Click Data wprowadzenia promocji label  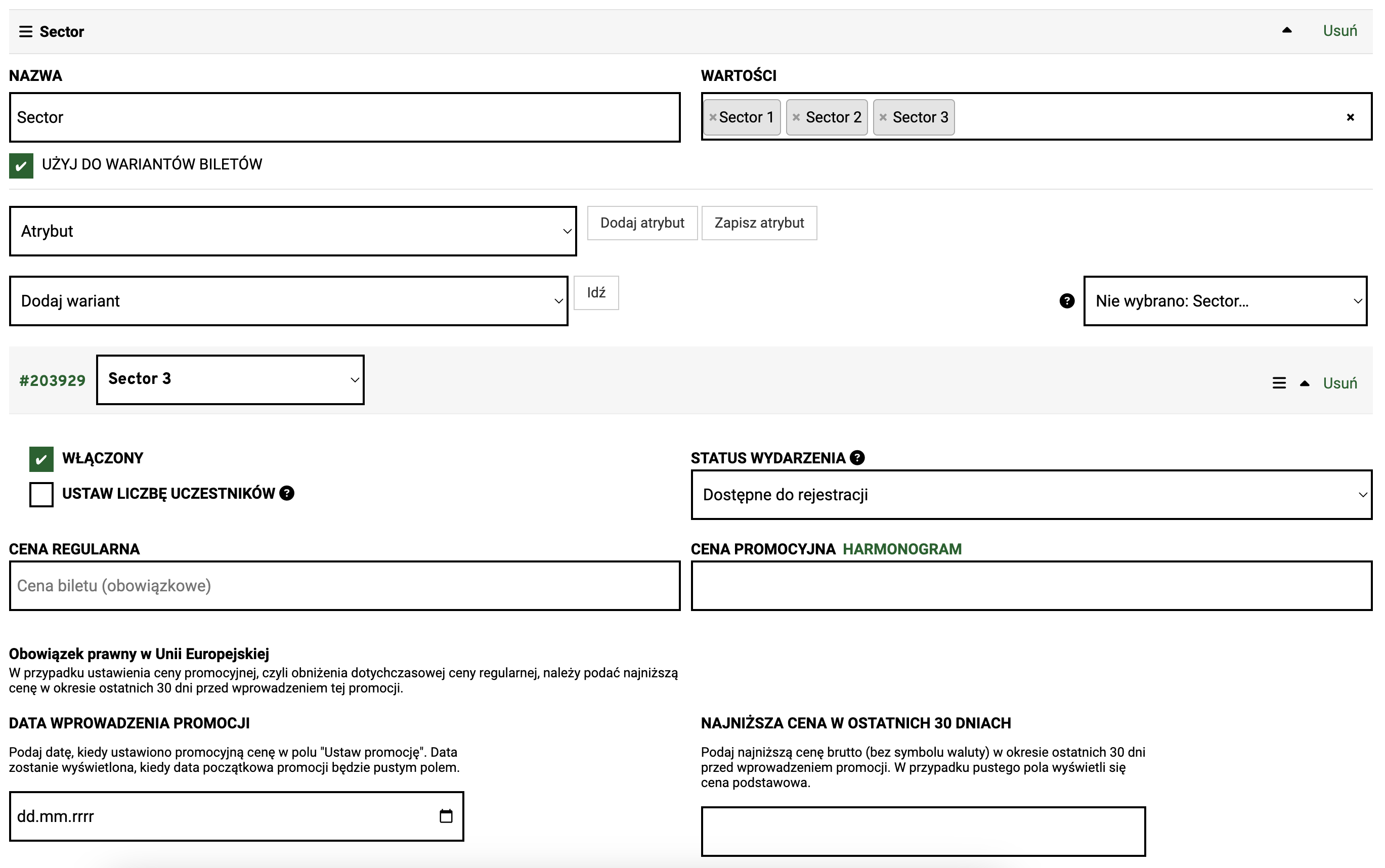point(129,723)
